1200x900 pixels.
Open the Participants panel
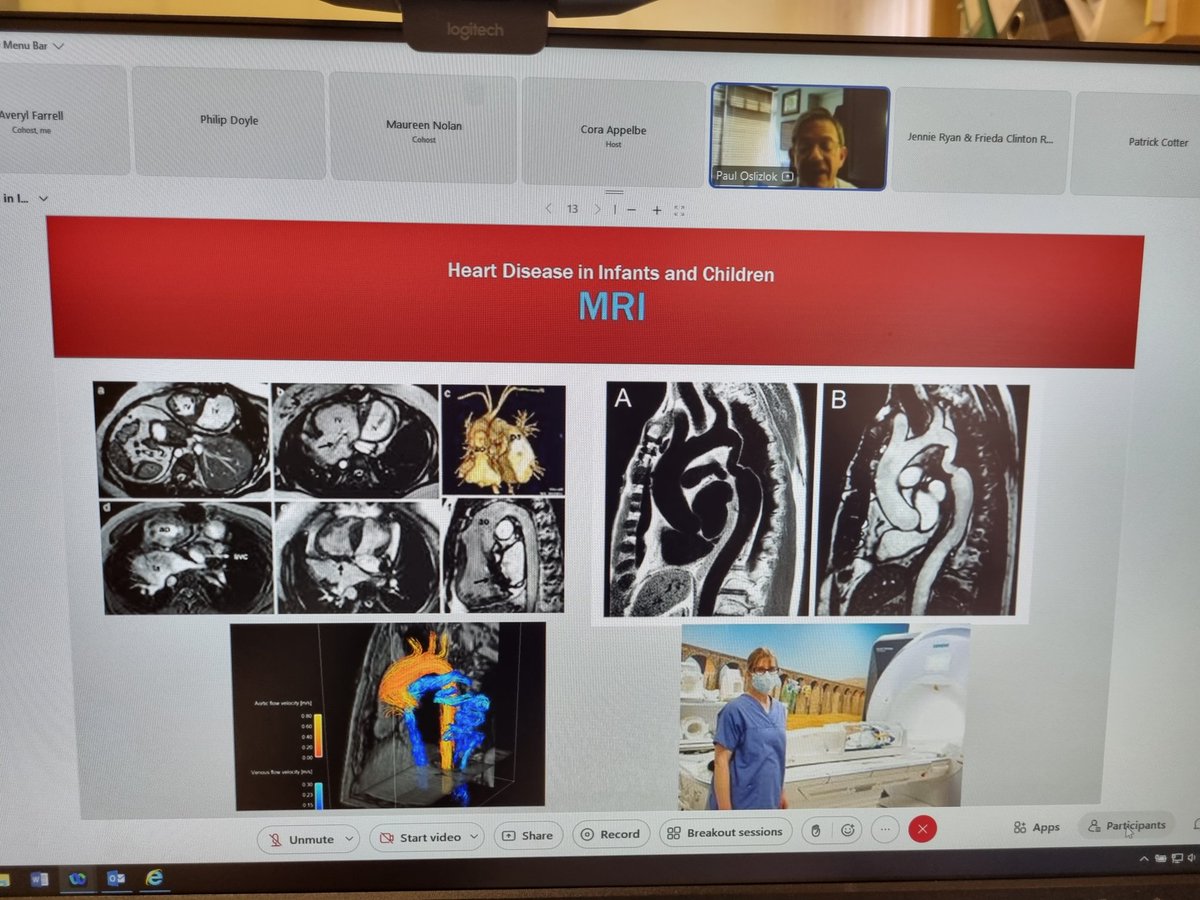[x=1128, y=825]
